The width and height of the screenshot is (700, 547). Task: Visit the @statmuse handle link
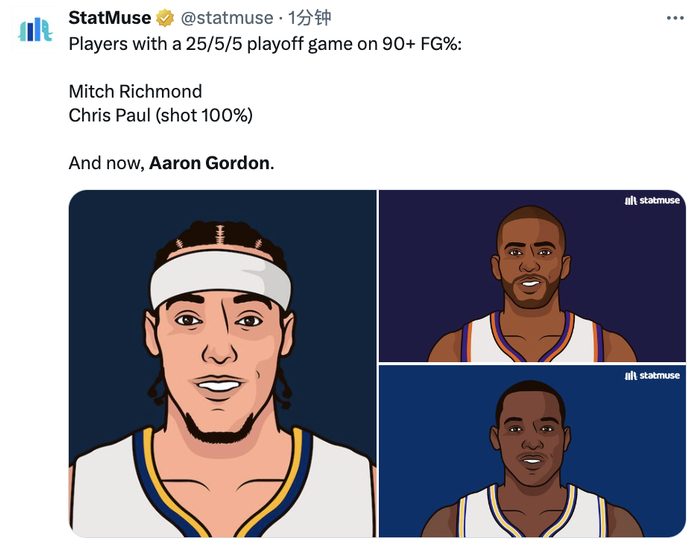click(x=226, y=18)
